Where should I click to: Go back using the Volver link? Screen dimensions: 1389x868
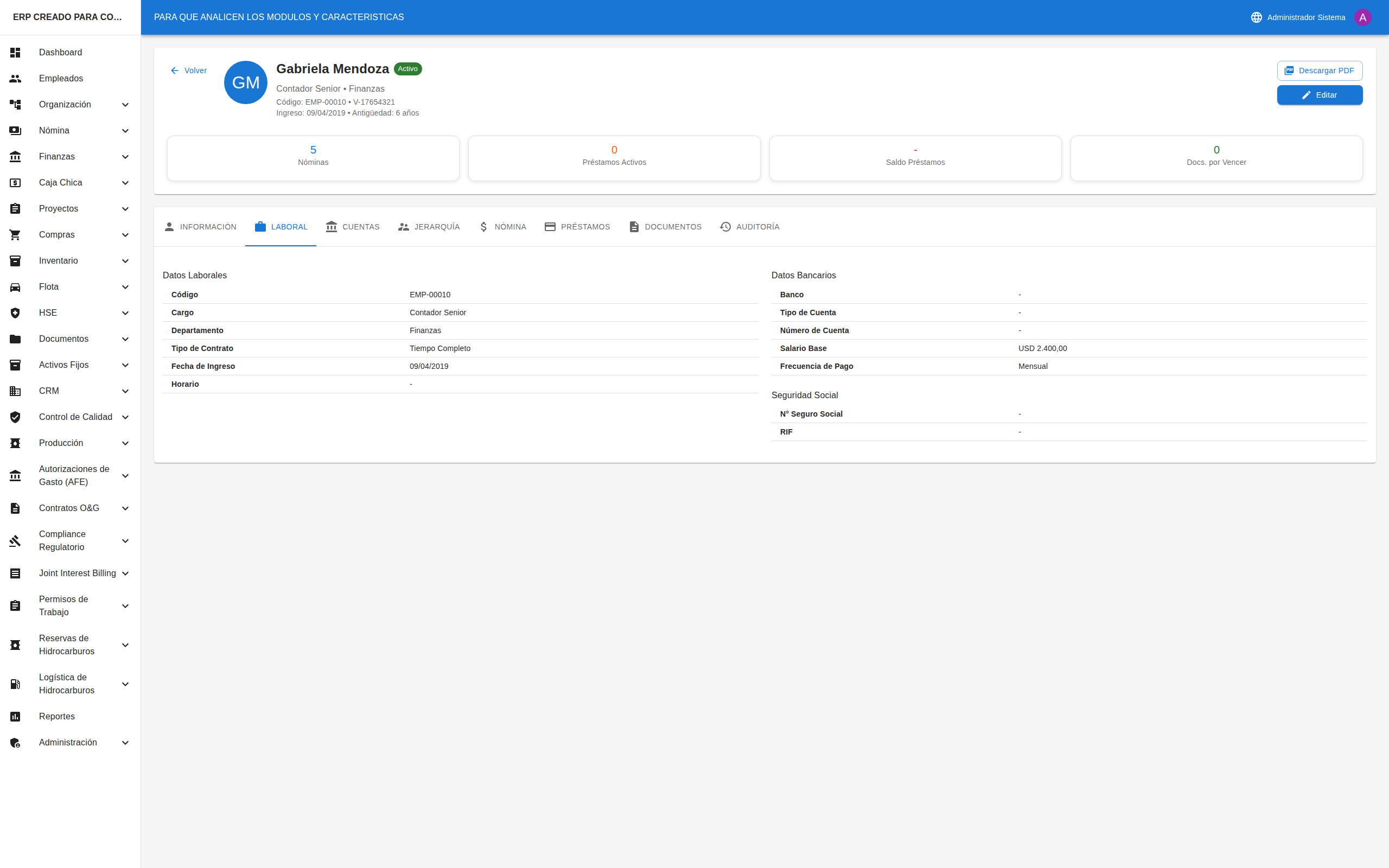pos(188,71)
